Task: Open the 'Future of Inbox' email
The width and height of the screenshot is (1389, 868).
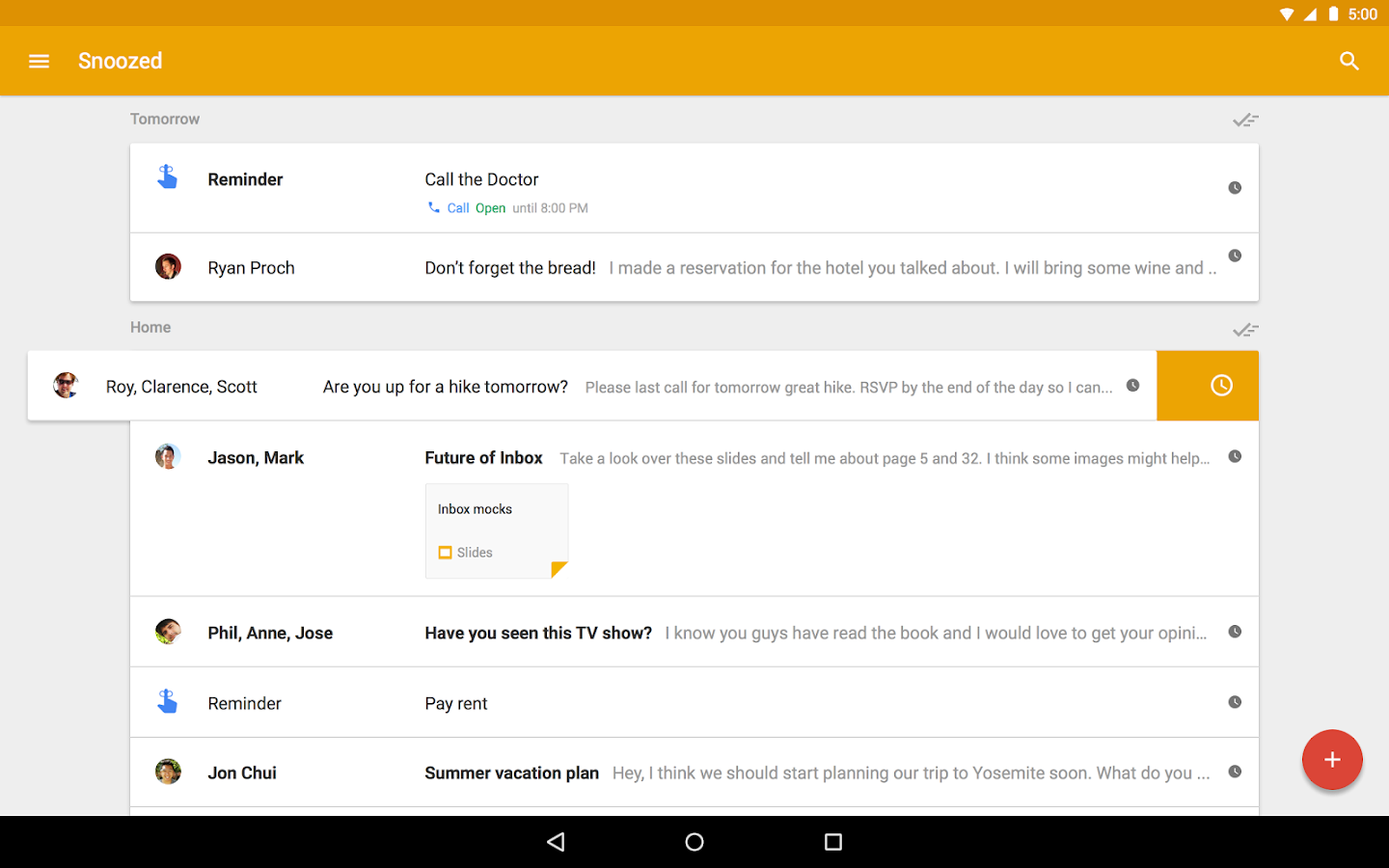Action: pos(694,508)
